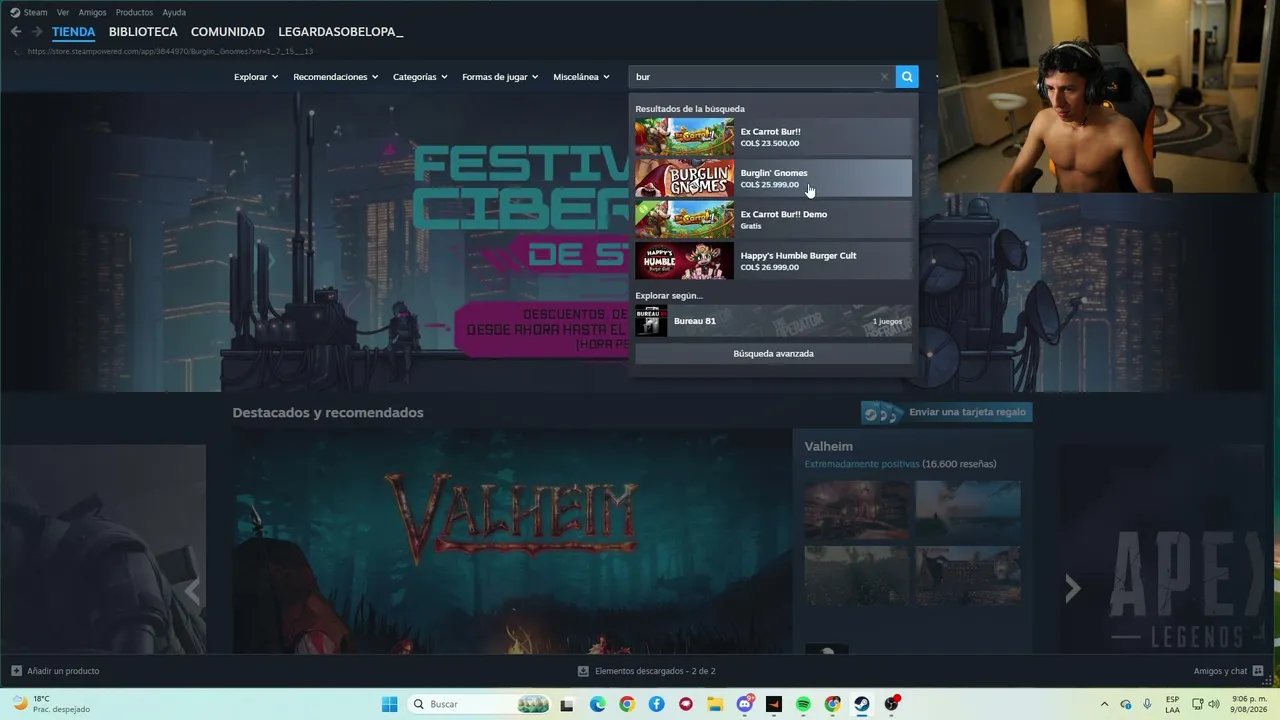Click the Búsqueda avanzada button
Screen dimensions: 1280x720
773,354
